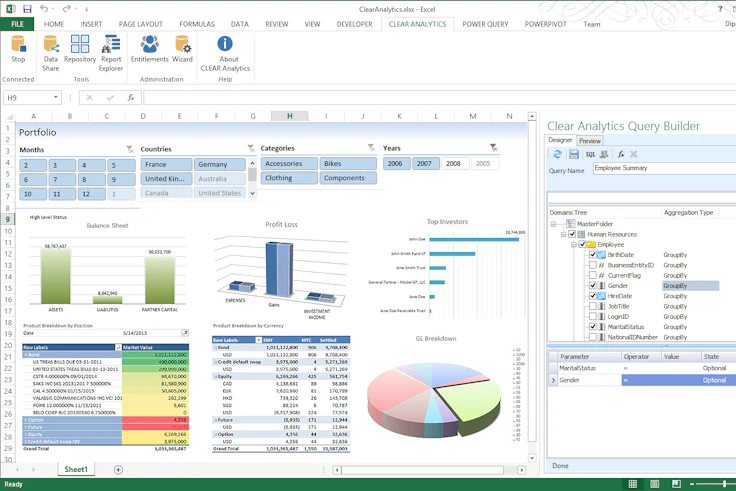Open Entitlements administration

pos(149,49)
